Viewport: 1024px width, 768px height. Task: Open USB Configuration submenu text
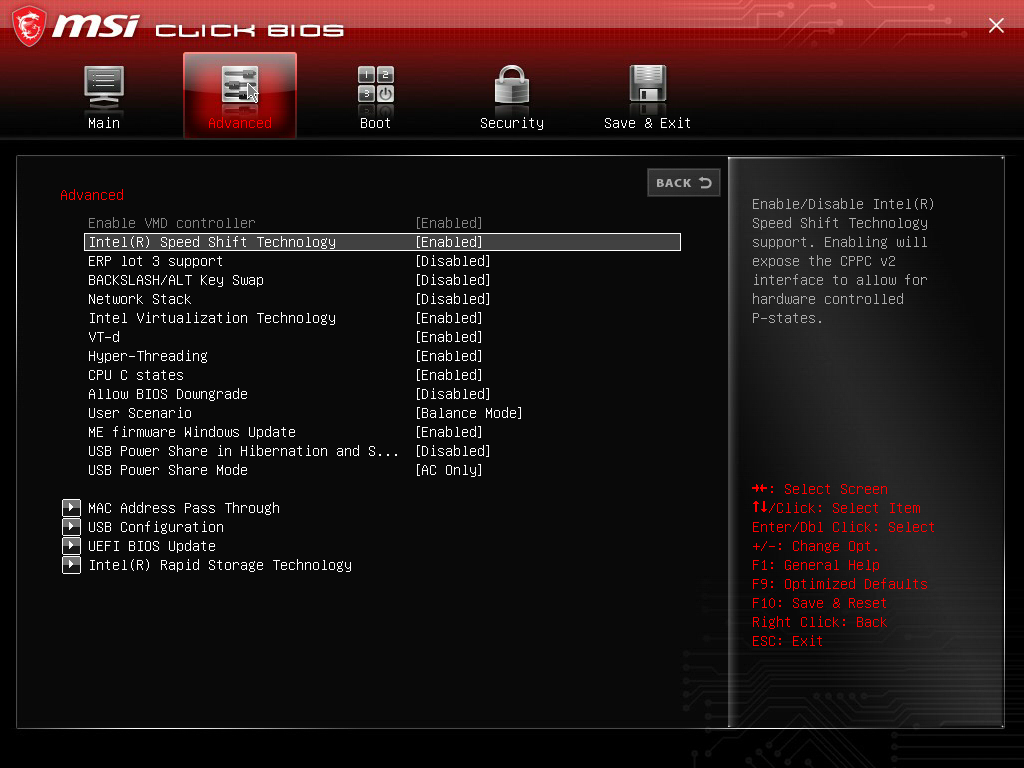[x=155, y=527]
